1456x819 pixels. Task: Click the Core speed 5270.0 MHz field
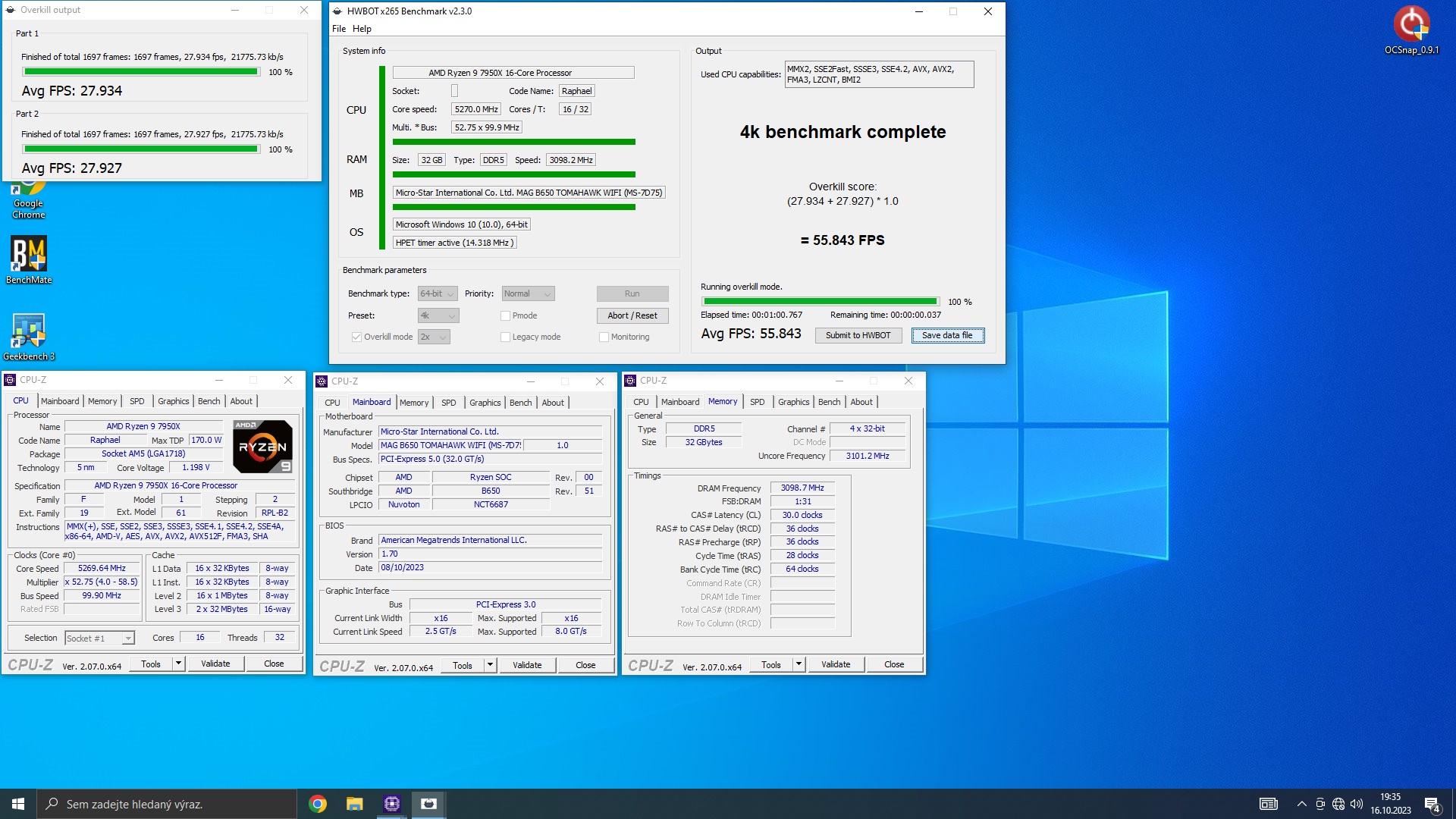coord(475,109)
